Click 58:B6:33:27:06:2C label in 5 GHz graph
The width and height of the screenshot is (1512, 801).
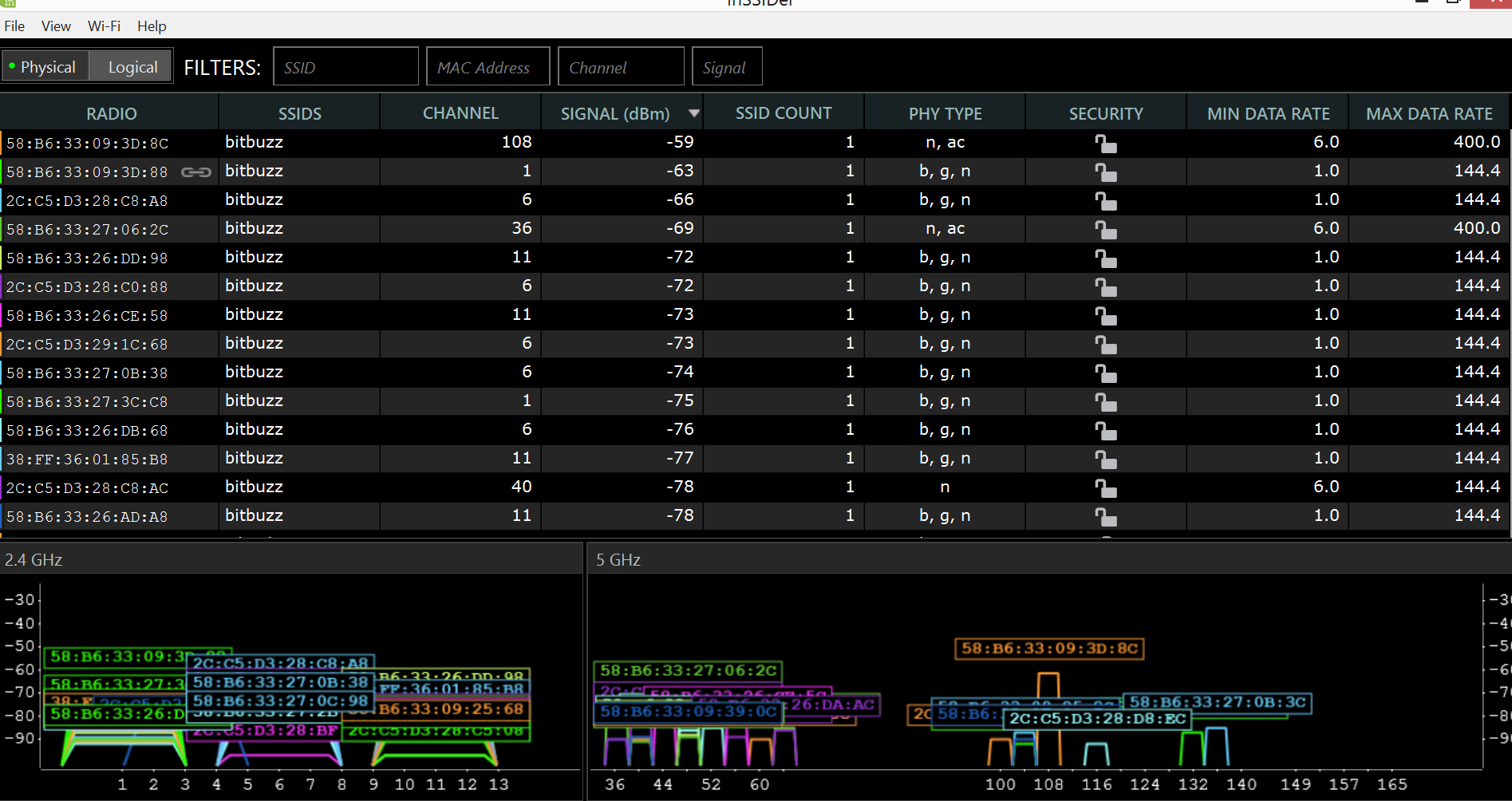pos(688,671)
